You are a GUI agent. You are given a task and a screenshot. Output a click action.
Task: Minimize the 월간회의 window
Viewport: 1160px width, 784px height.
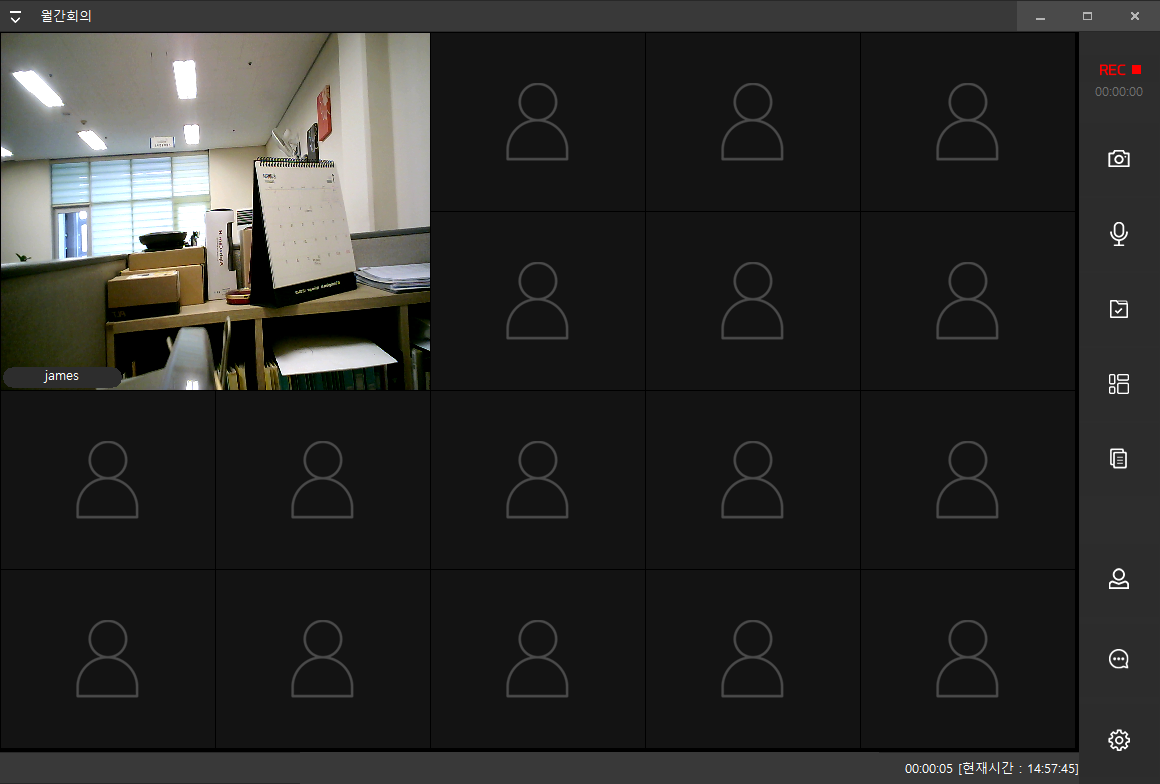(1040, 16)
